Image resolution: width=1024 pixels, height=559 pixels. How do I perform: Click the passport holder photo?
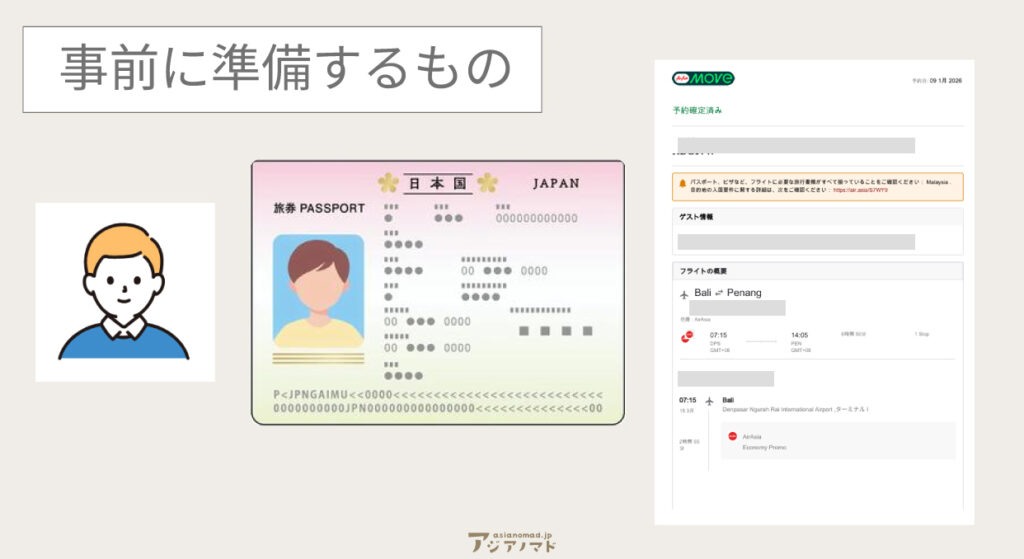(318, 291)
